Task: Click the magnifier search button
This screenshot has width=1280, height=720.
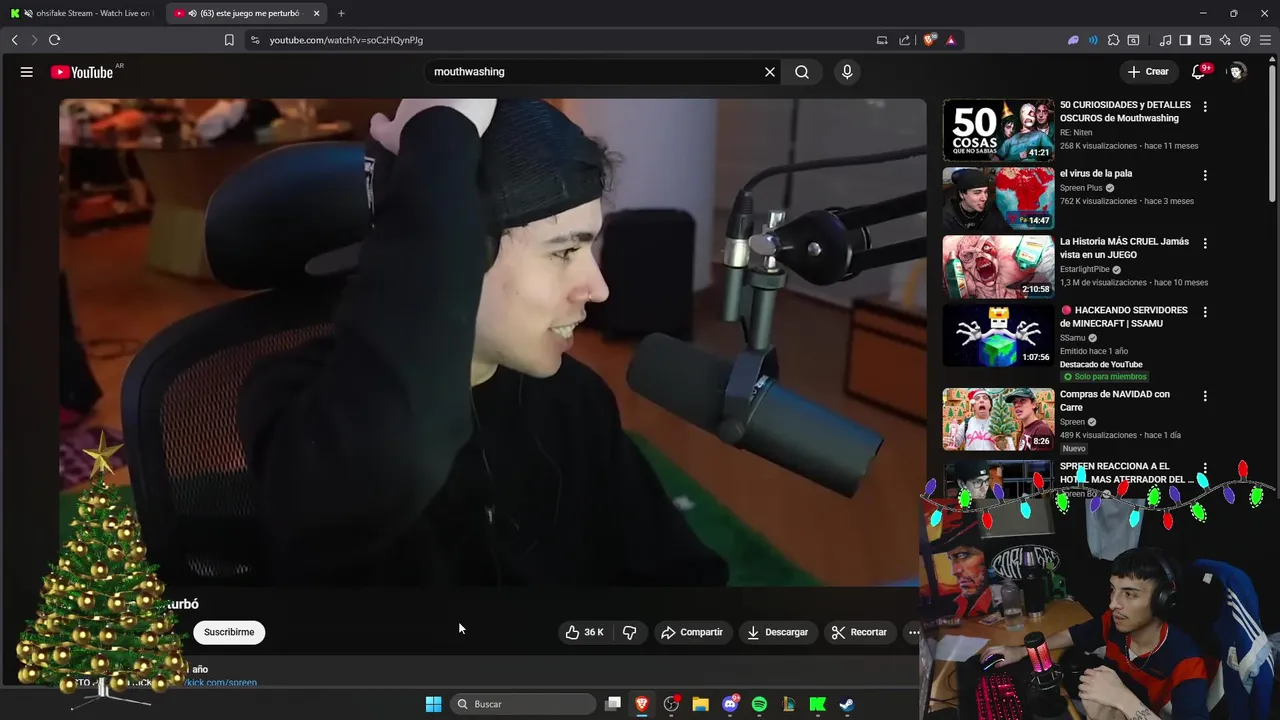Action: (x=802, y=72)
